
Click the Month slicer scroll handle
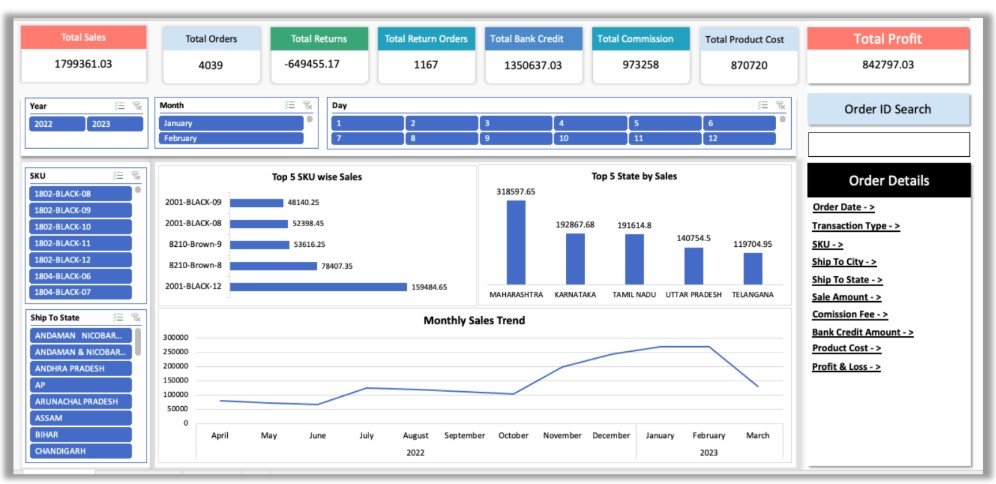[x=309, y=119]
